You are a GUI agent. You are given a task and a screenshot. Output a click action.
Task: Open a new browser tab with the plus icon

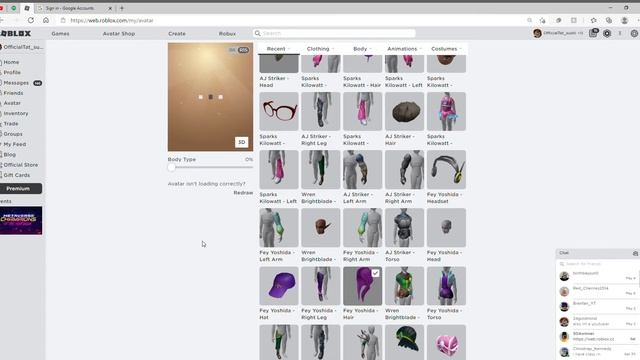pos(122,8)
